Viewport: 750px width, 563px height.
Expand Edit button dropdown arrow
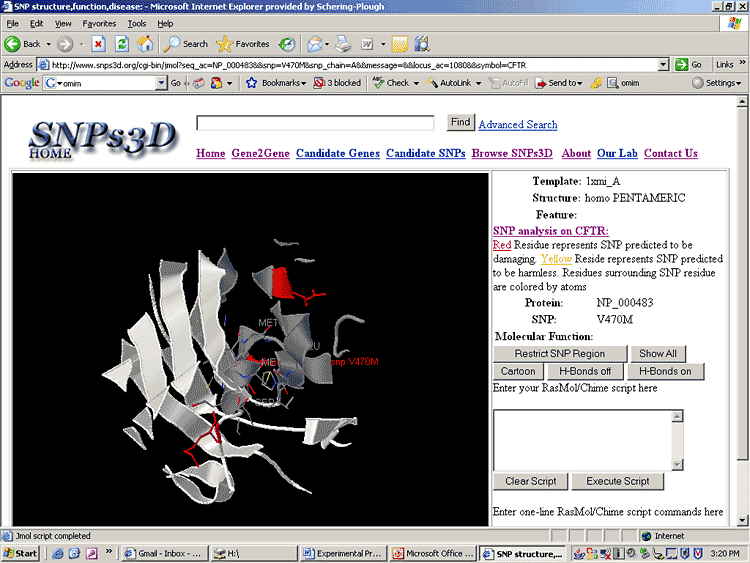click(x=383, y=44)
